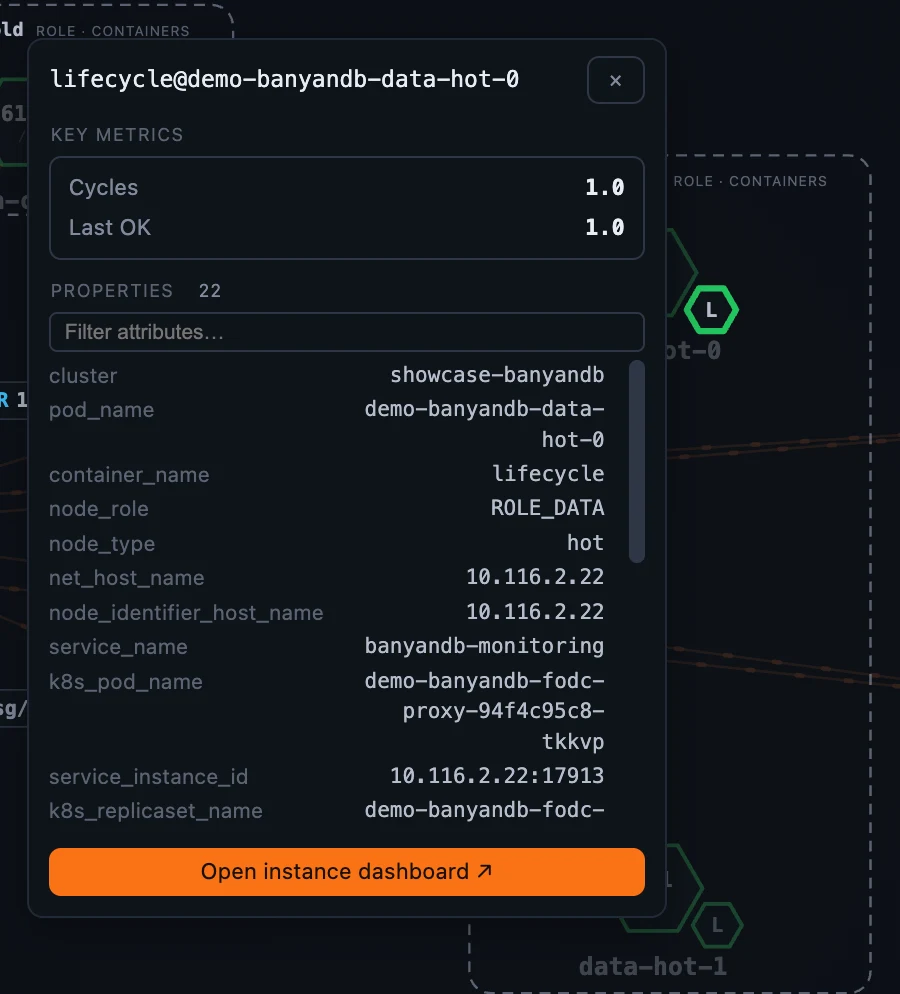Click the service_instance_id property label
The width and height of the screenshot is (900, 994).
tap(148, 777)
